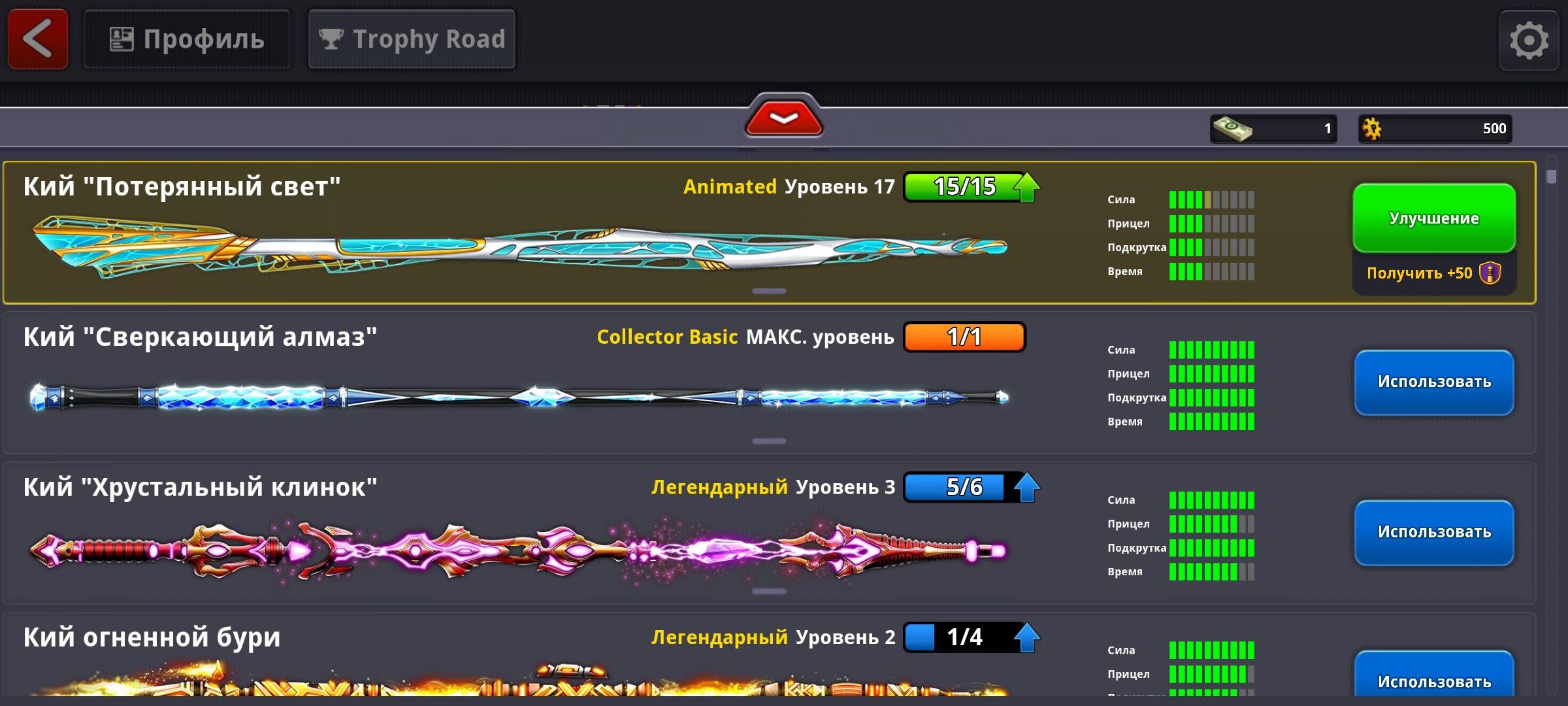
Task: Use the Хрустальный клинок cue
Action: click(x=1434, y=533)
